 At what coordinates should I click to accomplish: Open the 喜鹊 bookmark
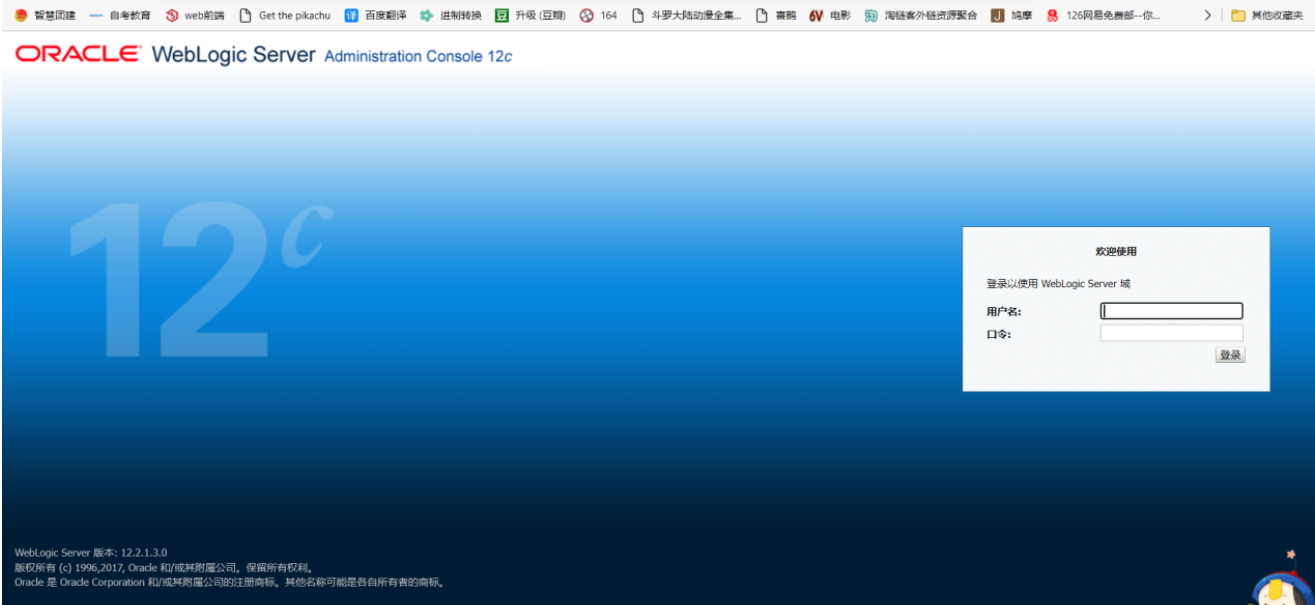[x=776, y=16]
